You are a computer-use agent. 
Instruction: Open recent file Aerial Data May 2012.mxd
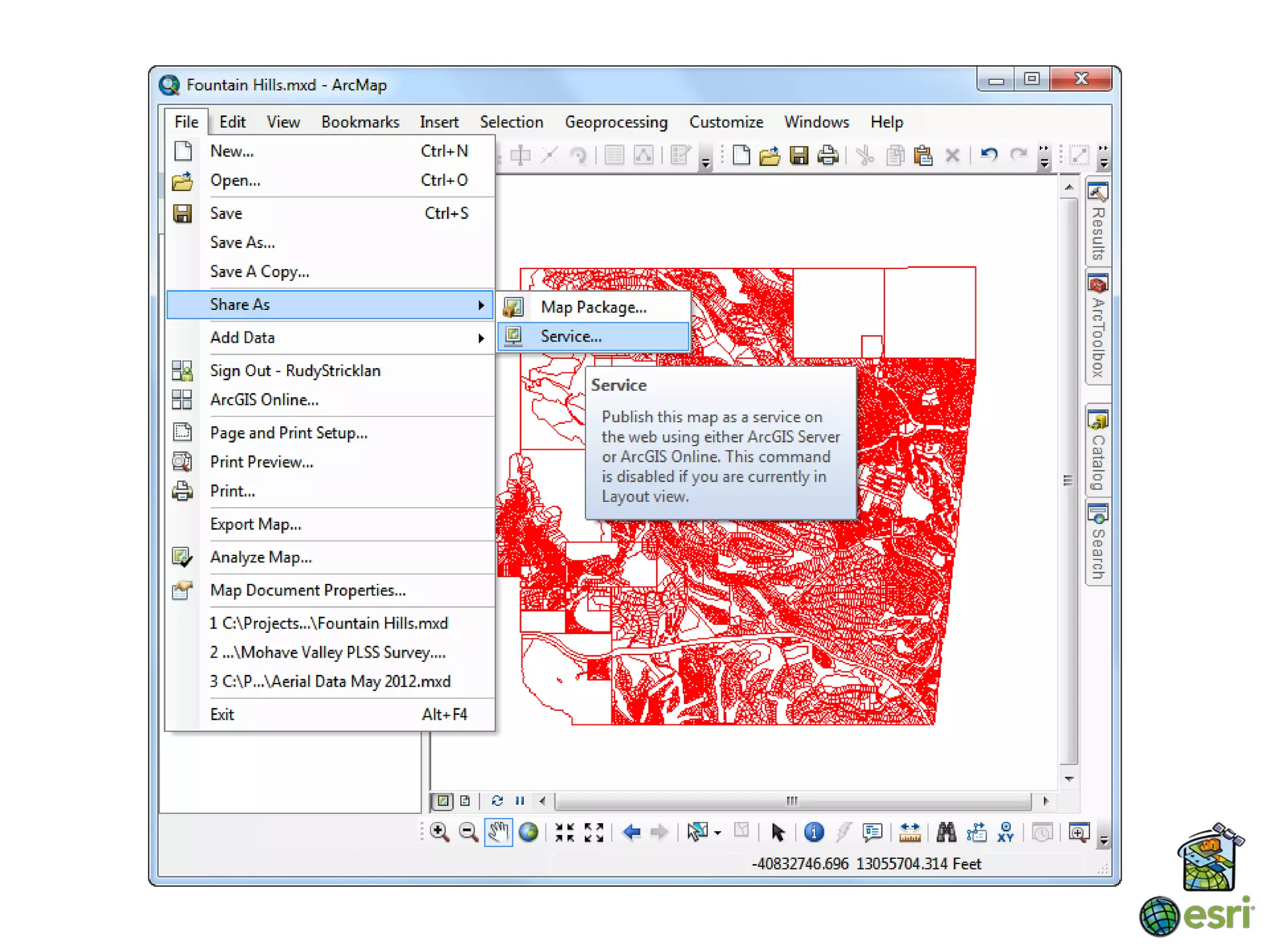[330, 681]
